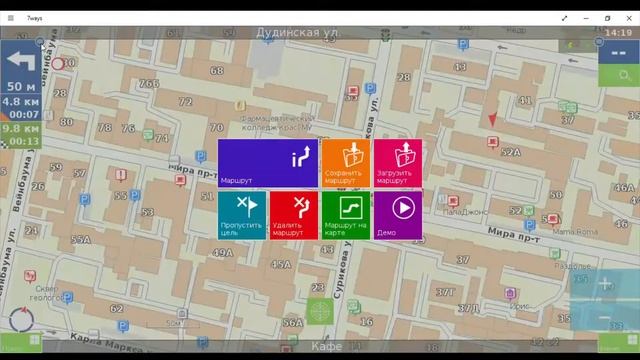Screen dimensions: 640x360
Task: Click the 4.8 км distance panel
Action: click(21, 108)
